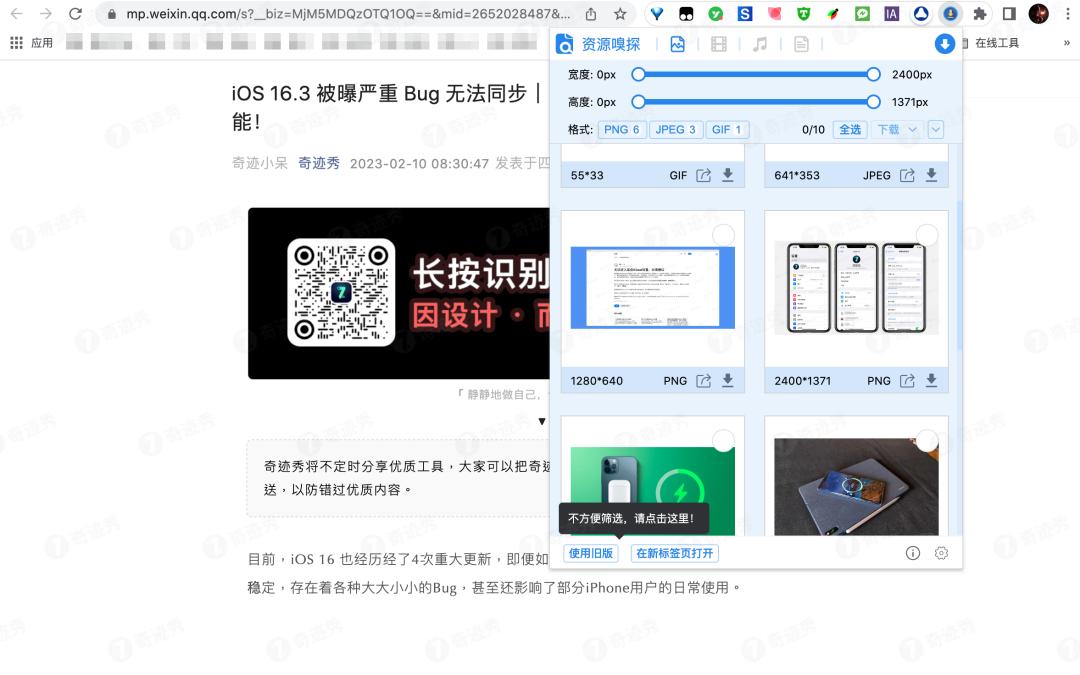This screenshot has height=675, width=1080.
Task: Switch to the audio tab in 资源嗅探
Action: (x=760, y=45)
